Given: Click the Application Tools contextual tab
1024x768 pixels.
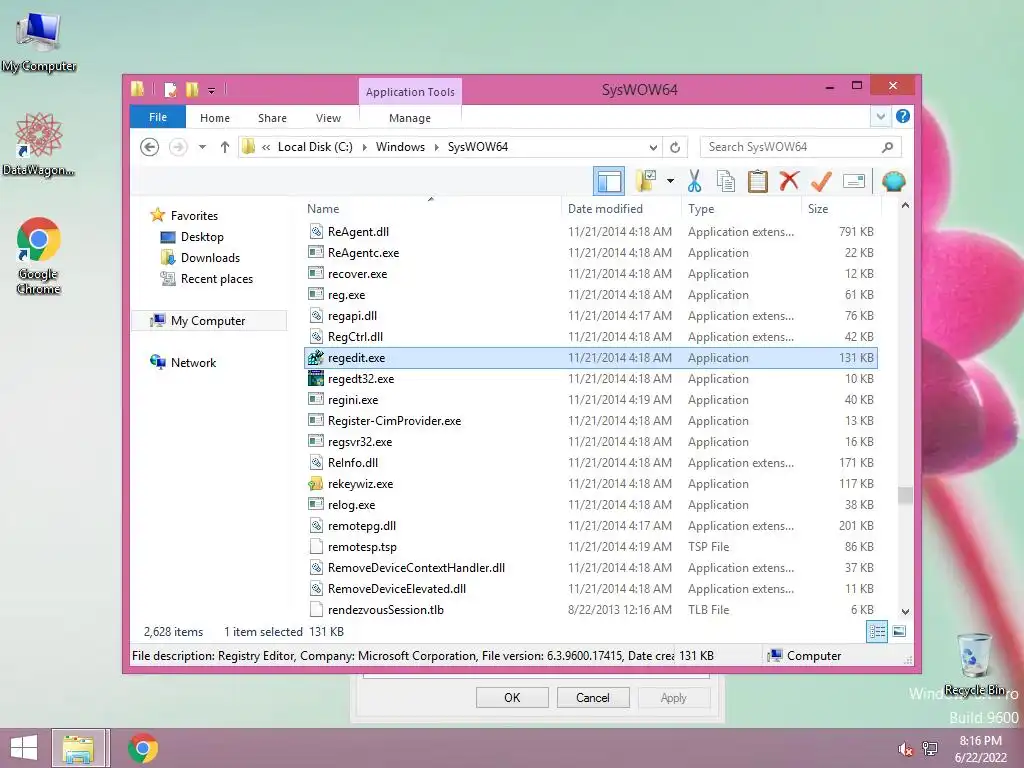Looking at the screenshot, I should (x=410, y=92).
